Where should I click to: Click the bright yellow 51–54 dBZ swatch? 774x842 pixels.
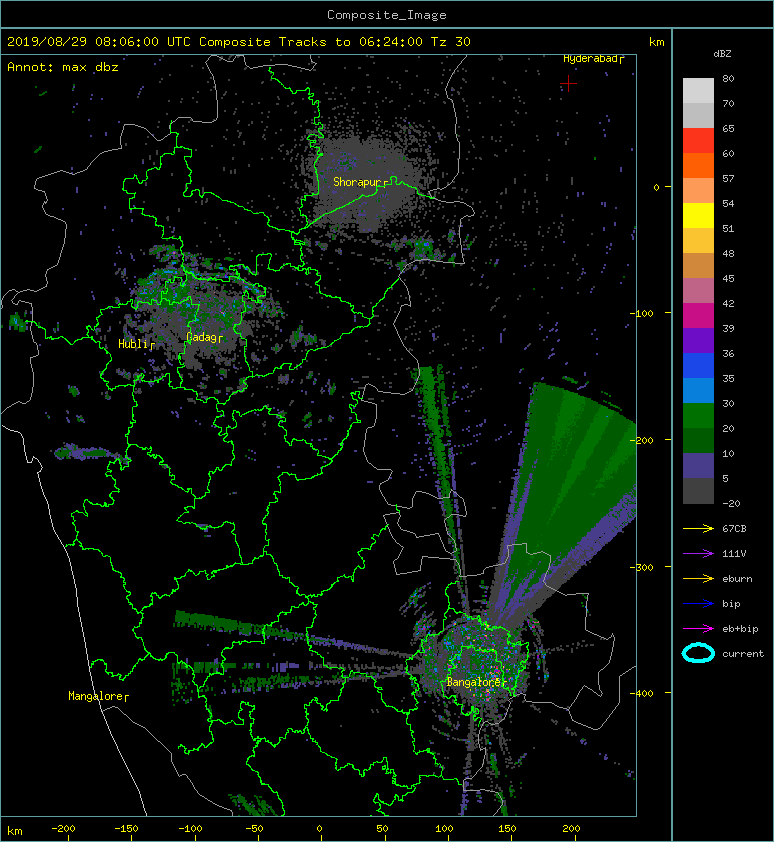click(698, 215)
